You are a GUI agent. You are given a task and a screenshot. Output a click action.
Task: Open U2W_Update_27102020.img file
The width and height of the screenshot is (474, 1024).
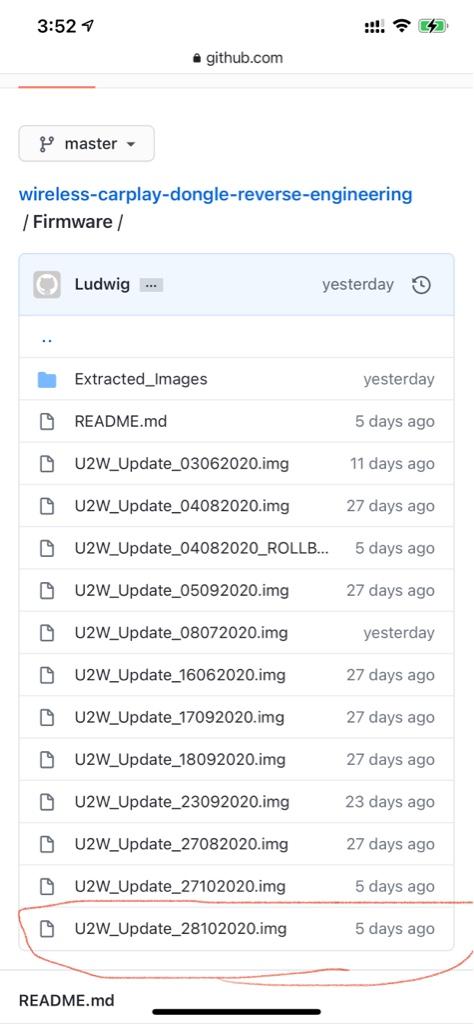[x=180, y=886]
